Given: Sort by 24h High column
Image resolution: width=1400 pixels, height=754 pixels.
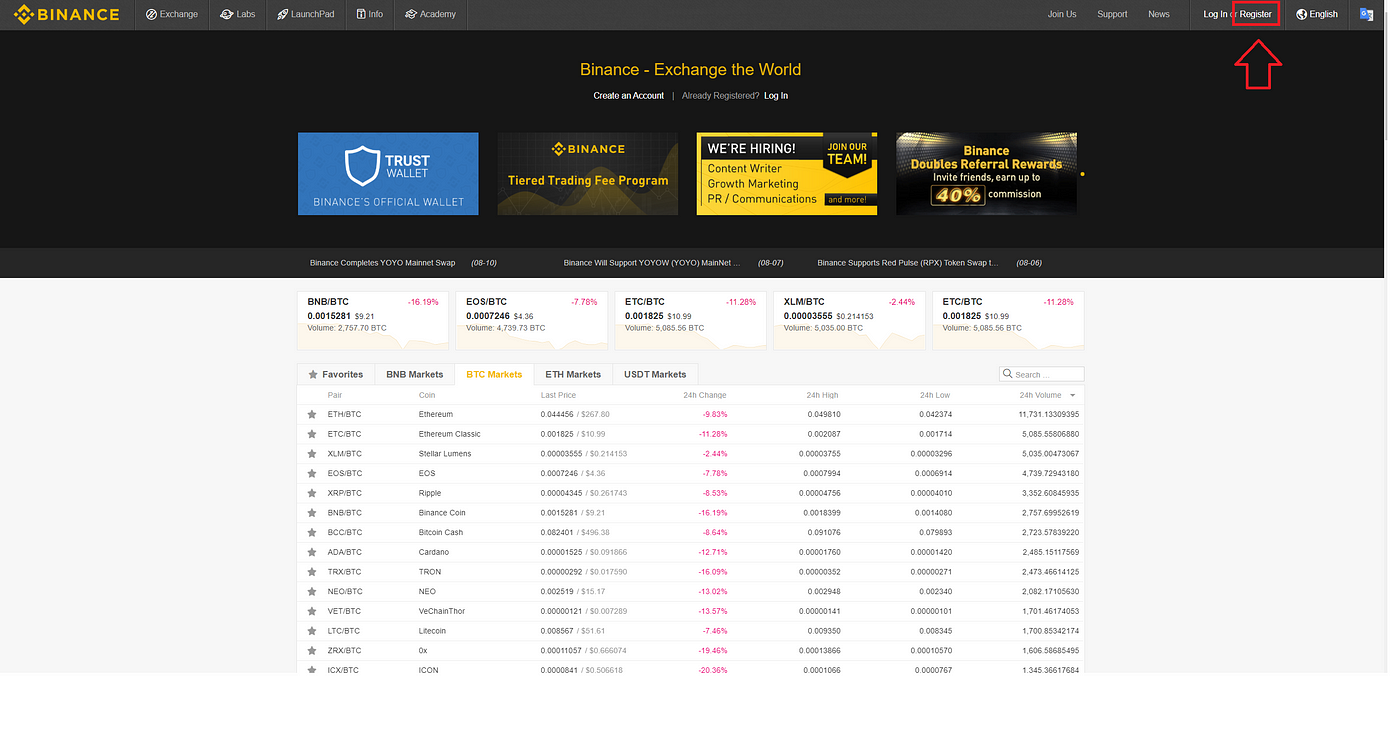Looking at the screenshot, I should (x=824, y=395).
